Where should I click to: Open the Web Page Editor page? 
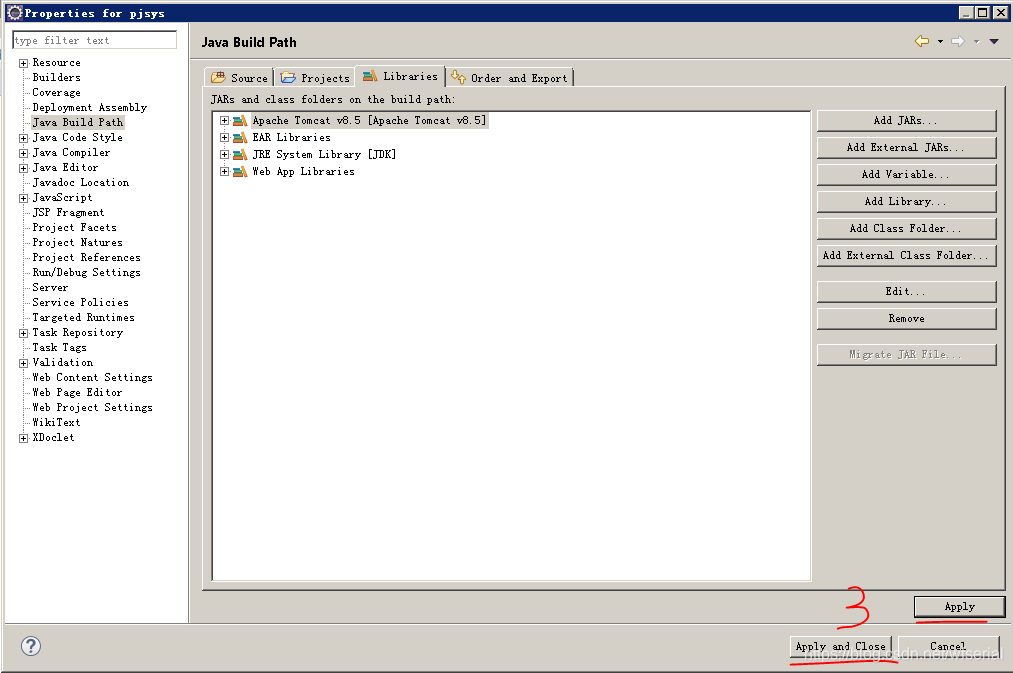[78, 393]
